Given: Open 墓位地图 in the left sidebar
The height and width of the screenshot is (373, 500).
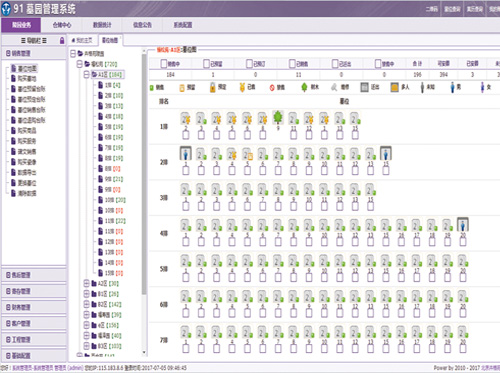Looking at the screenshot, I should pos(27,68).
